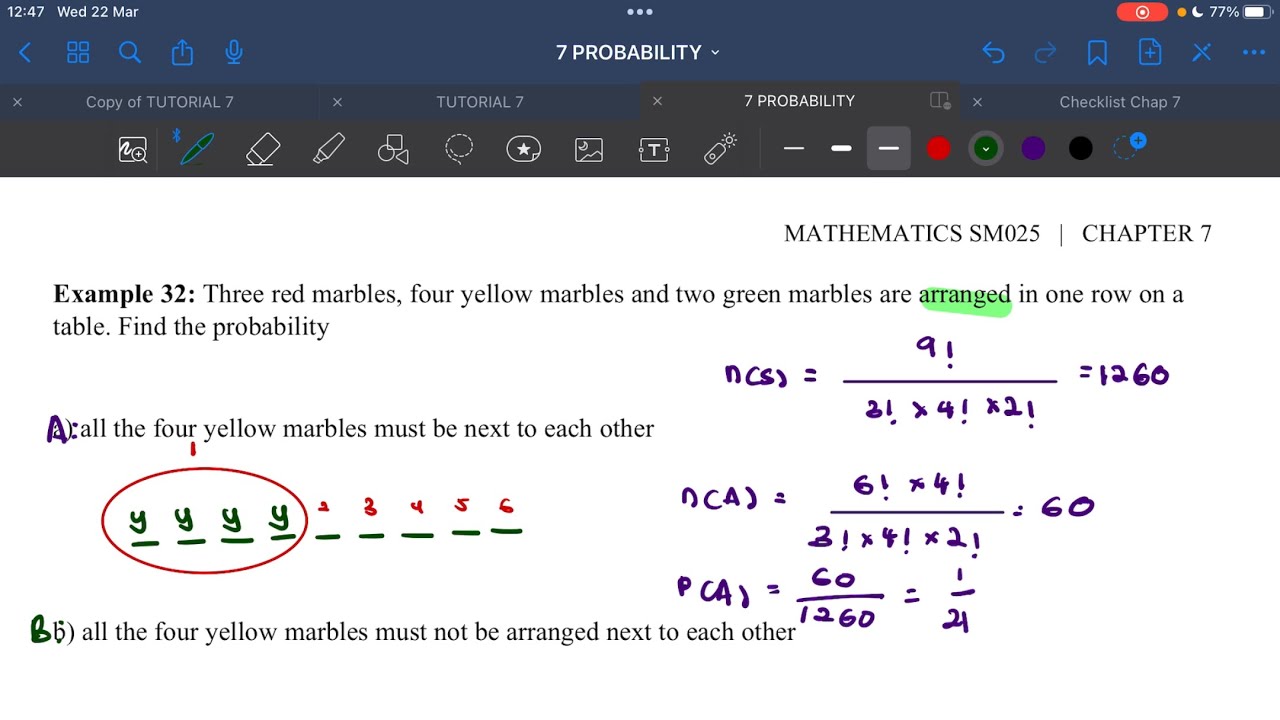Tap the MATHEMATICS SM025 header text
The width and height of the screenshot is (1280, 720).
tap(912, 234)
